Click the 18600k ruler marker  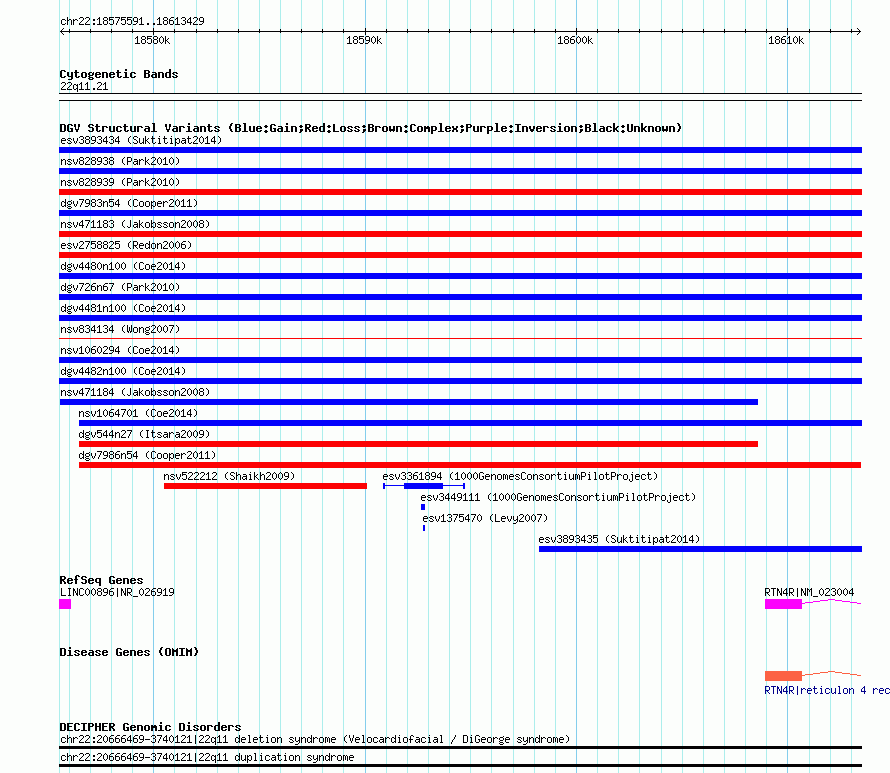point(575,40)
